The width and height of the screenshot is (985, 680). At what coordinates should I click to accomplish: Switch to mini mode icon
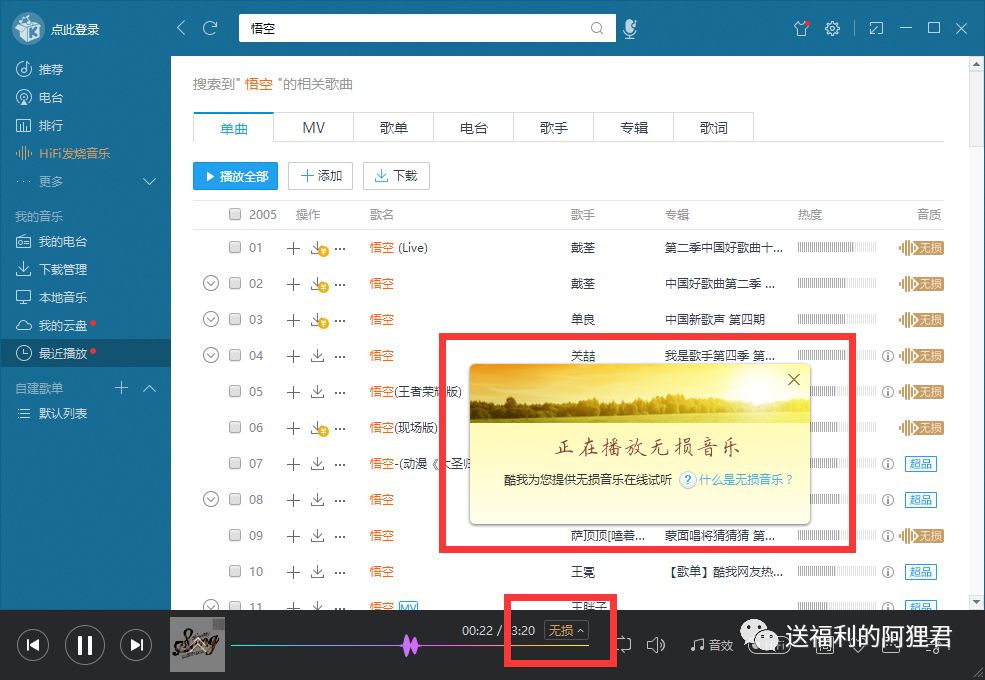tap(876, 28)
